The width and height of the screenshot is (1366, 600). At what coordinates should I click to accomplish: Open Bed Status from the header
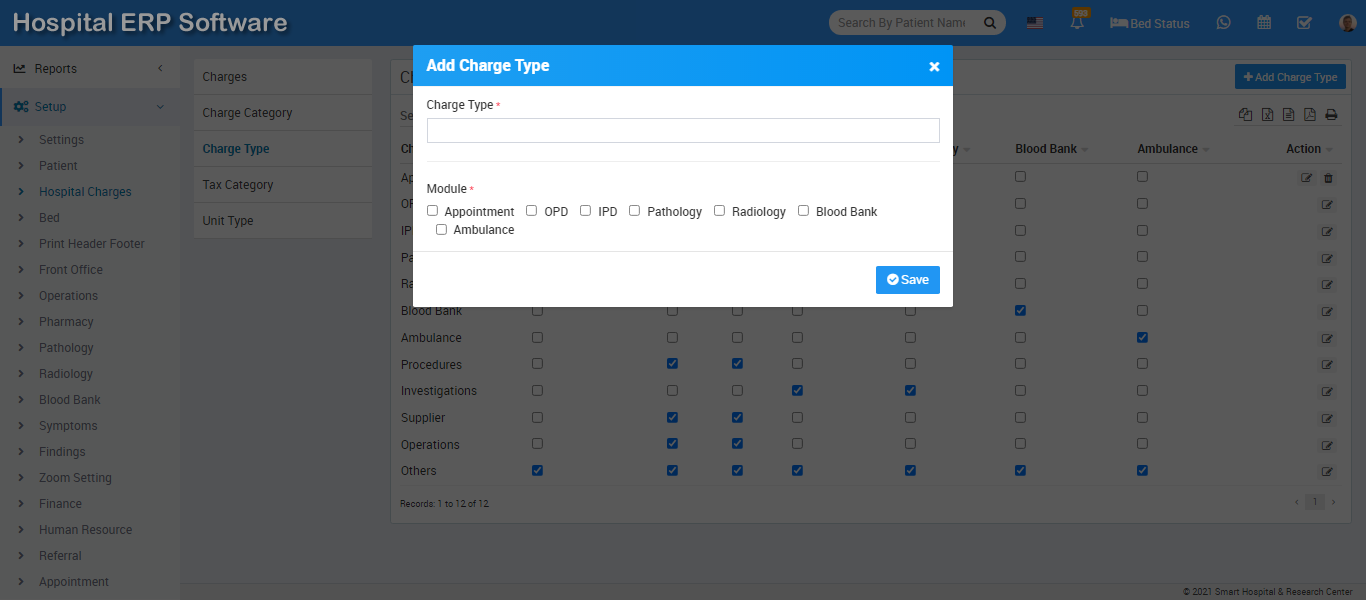pos(1148,22)
